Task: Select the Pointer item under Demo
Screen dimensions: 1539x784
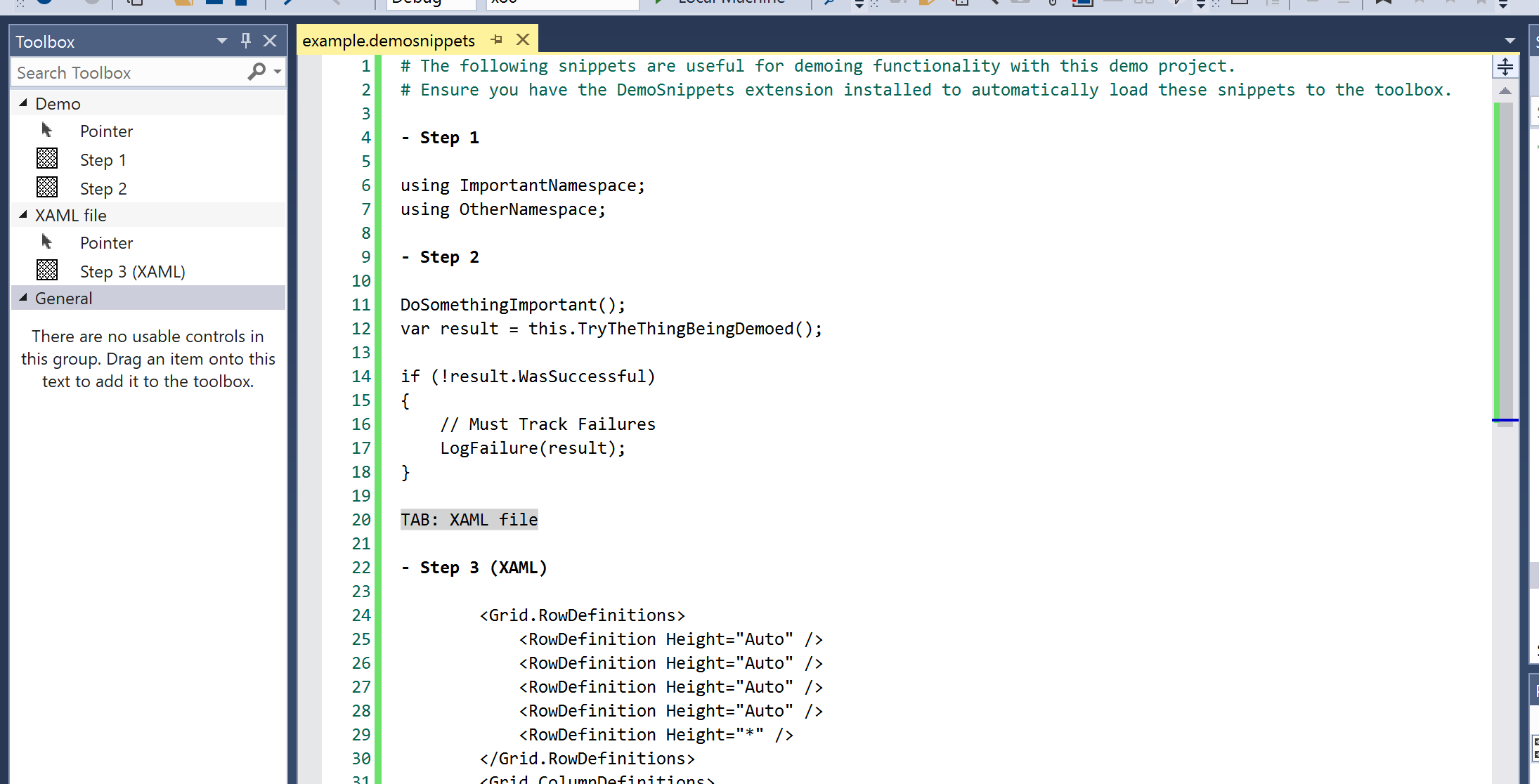Action: point(106,131)
